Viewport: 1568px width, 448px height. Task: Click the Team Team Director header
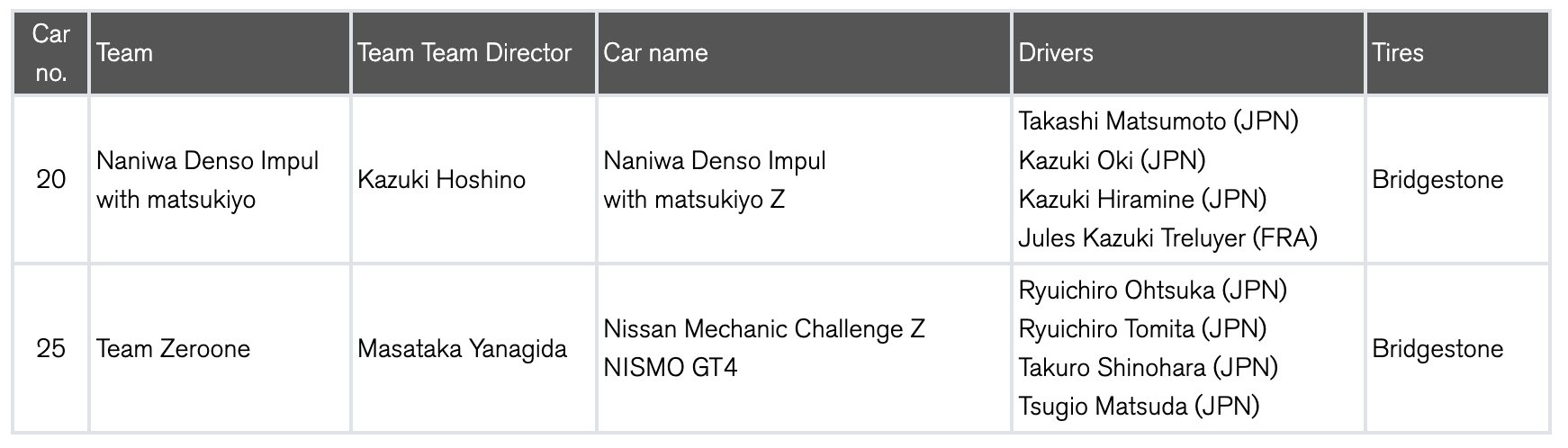464,53
